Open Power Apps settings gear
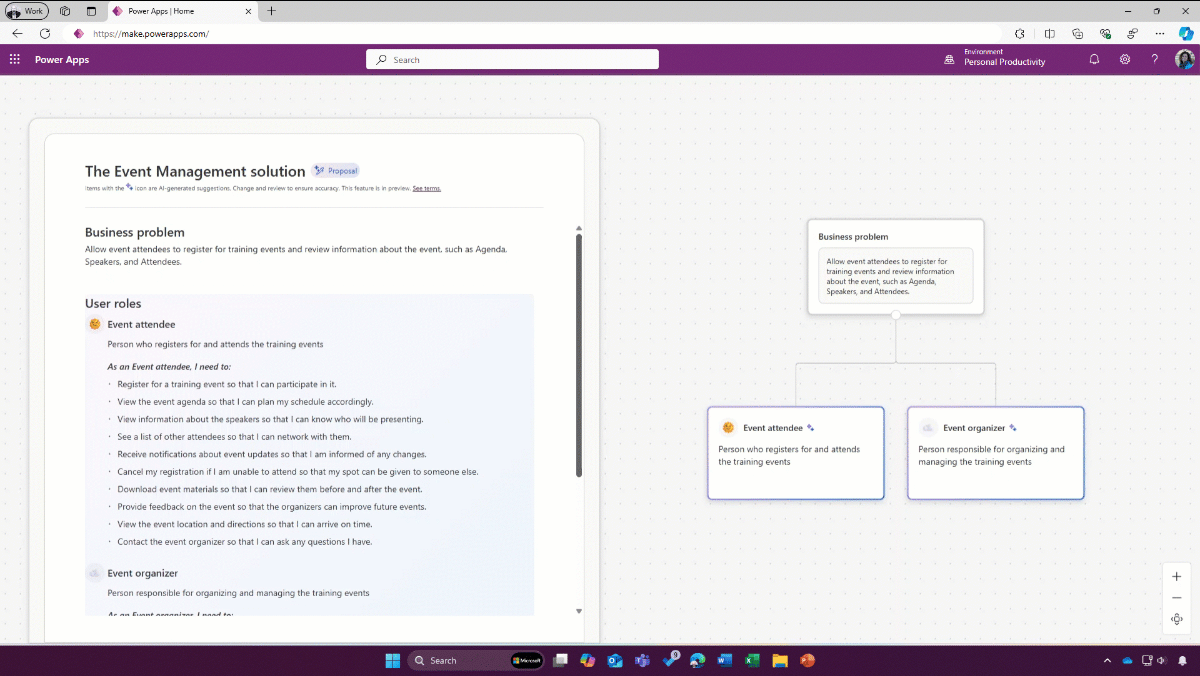1200x676 pixels. [x=1125, y=60]
